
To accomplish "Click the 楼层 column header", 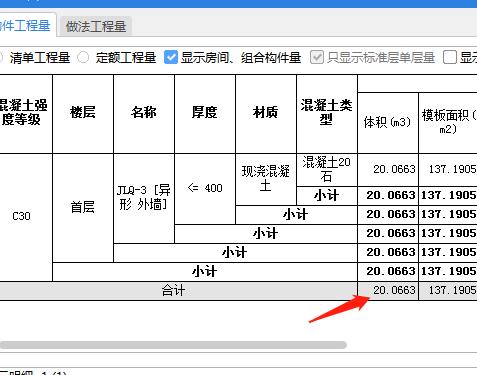I will (x=83, y=114).
